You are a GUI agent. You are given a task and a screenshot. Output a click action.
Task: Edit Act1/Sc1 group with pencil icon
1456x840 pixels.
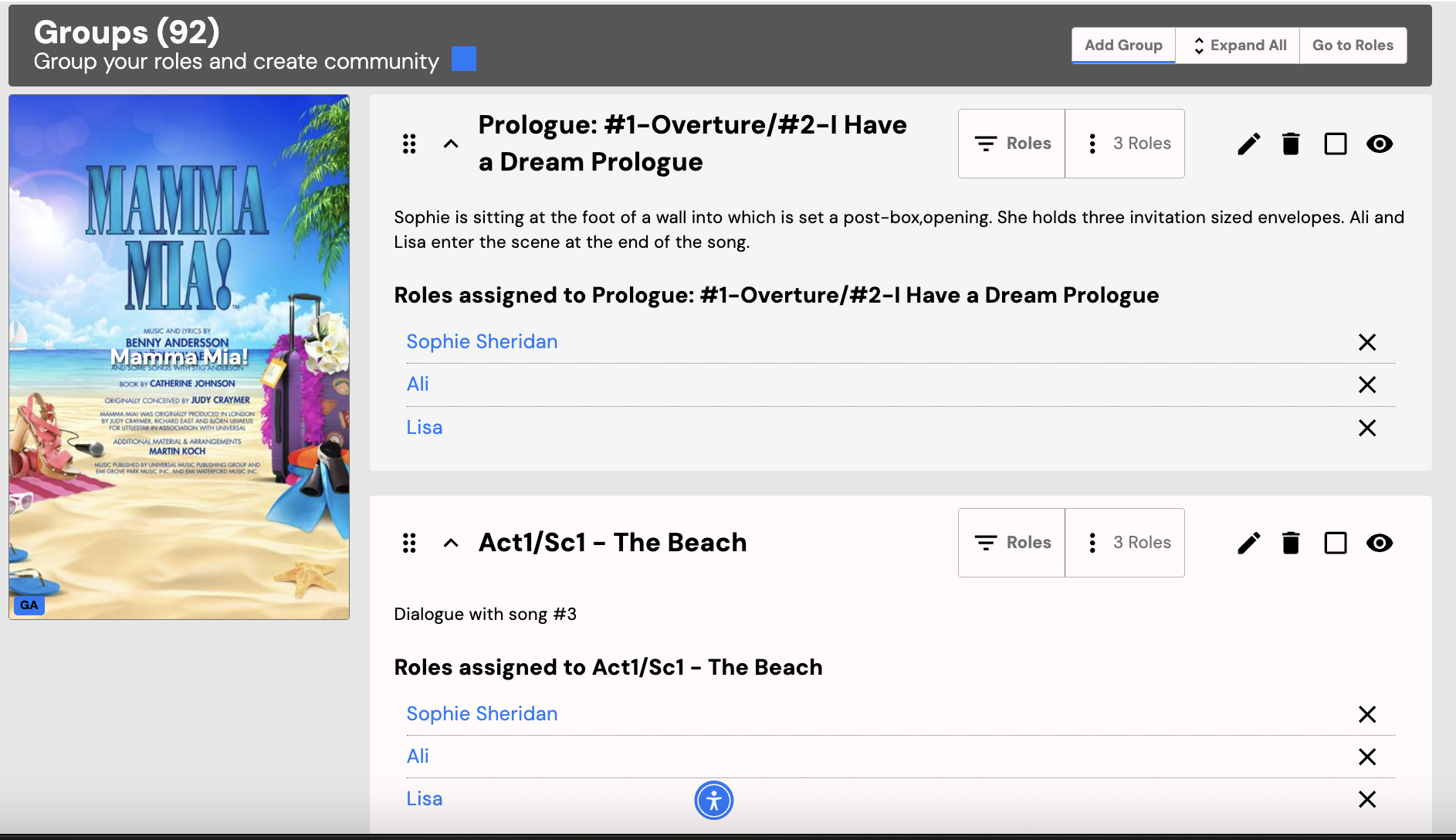1248,543
